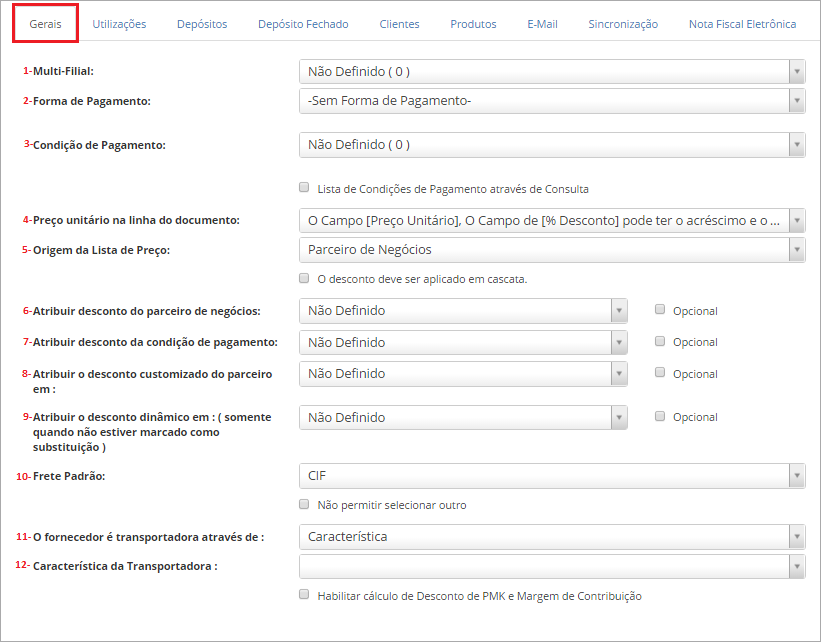Expand Atribuir desconto do parceiro de negócios dropdown
821x642 pixels.
463,311
